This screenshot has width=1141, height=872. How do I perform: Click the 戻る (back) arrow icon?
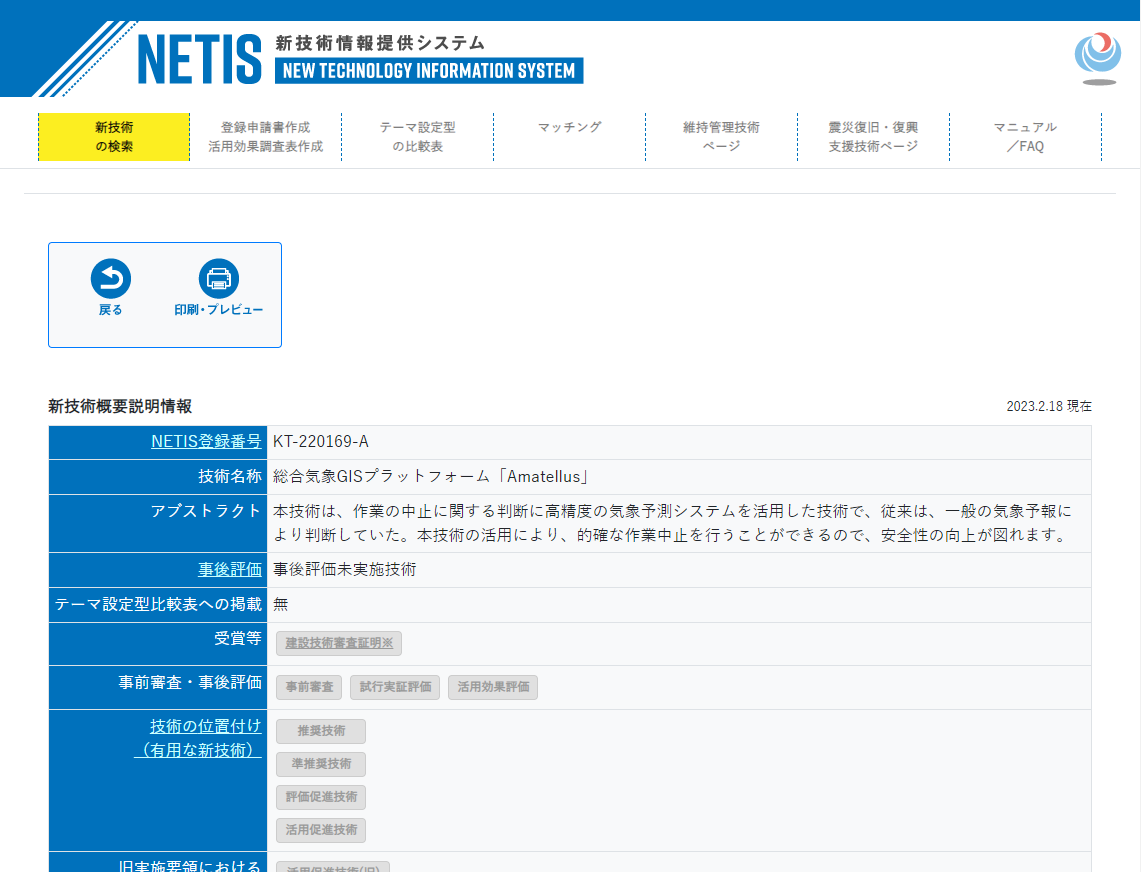[110, 279]
